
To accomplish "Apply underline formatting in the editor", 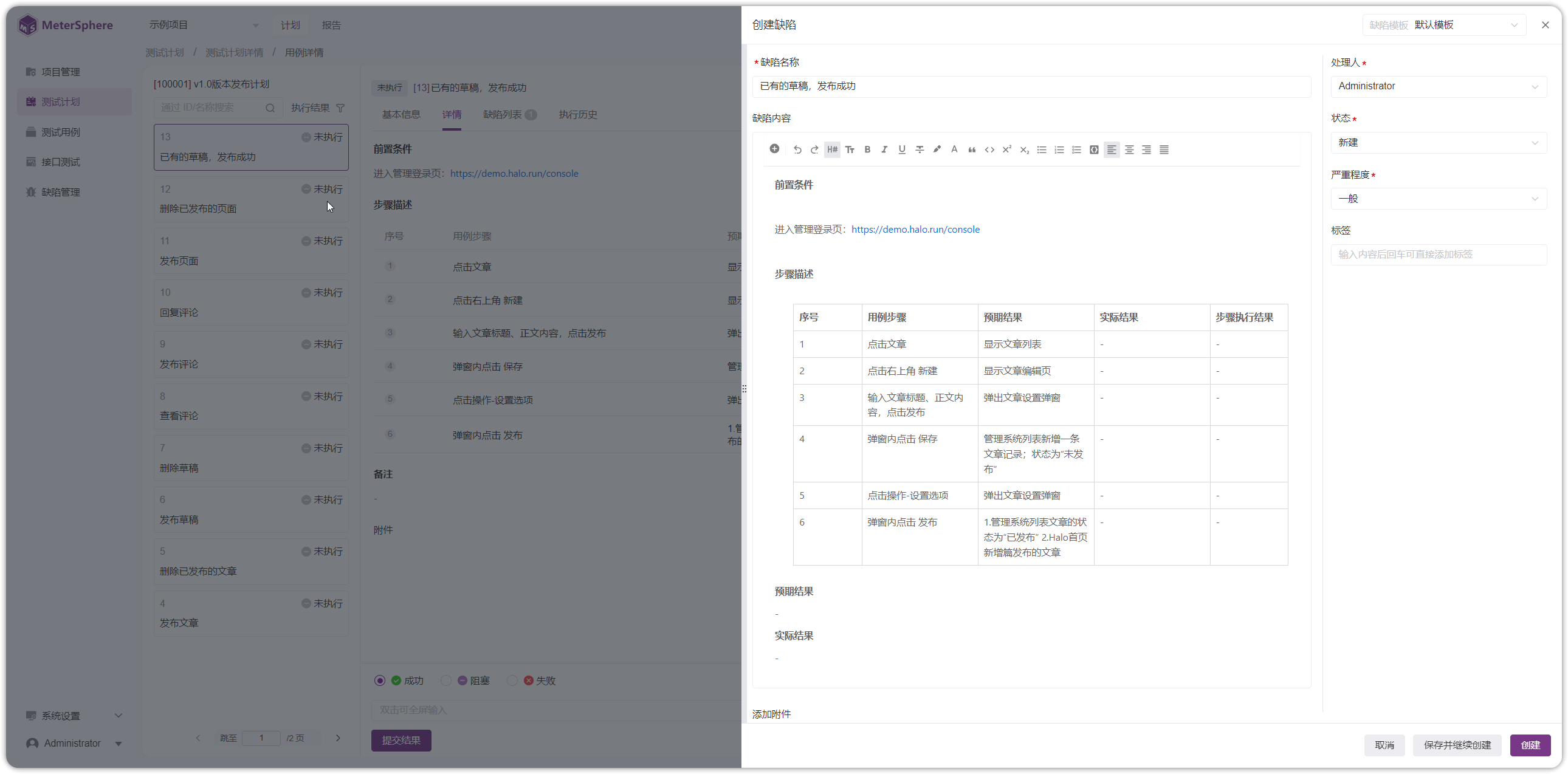I will tap(902, 149).
